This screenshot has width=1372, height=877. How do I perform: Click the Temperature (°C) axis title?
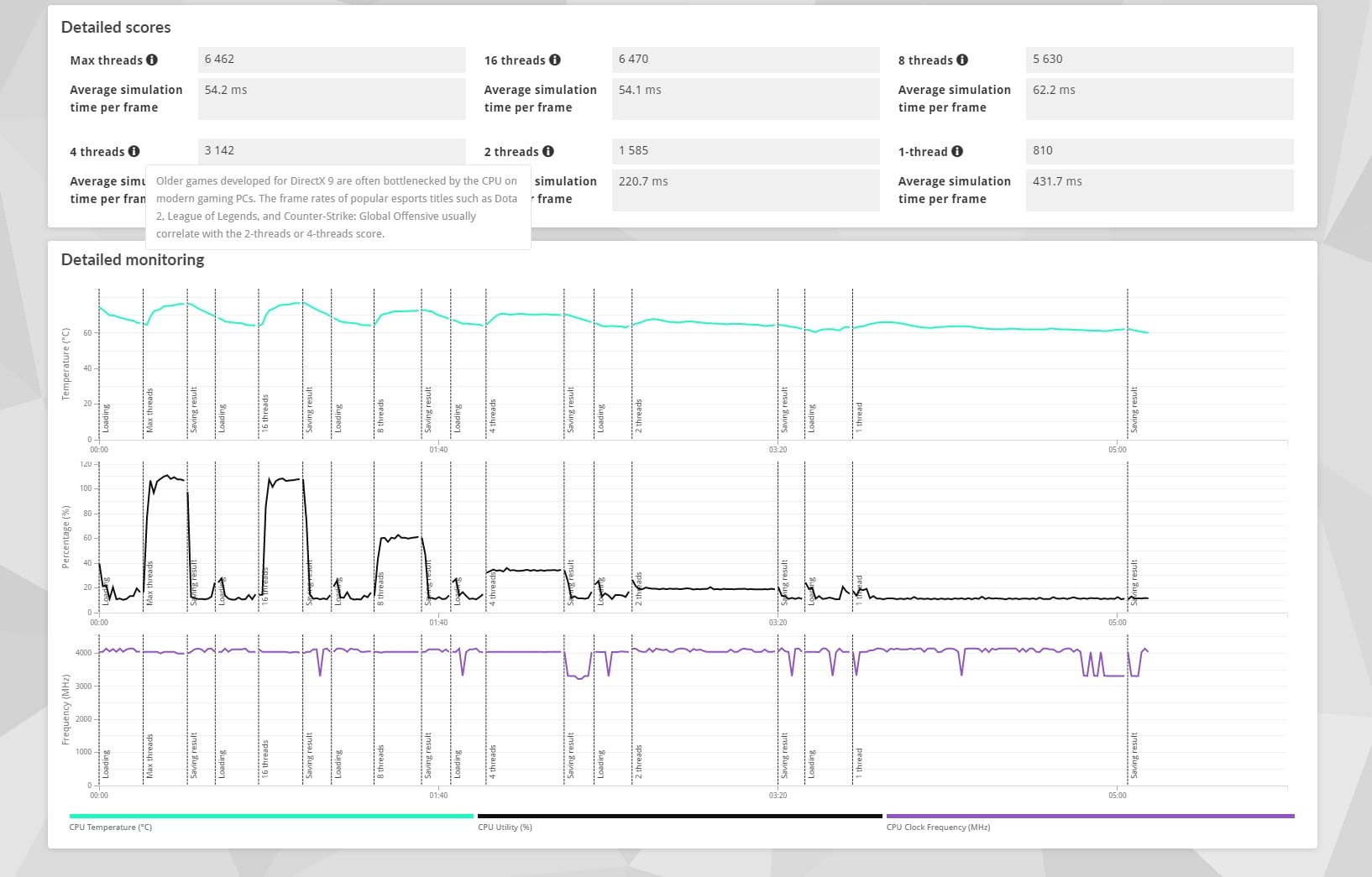65,363
